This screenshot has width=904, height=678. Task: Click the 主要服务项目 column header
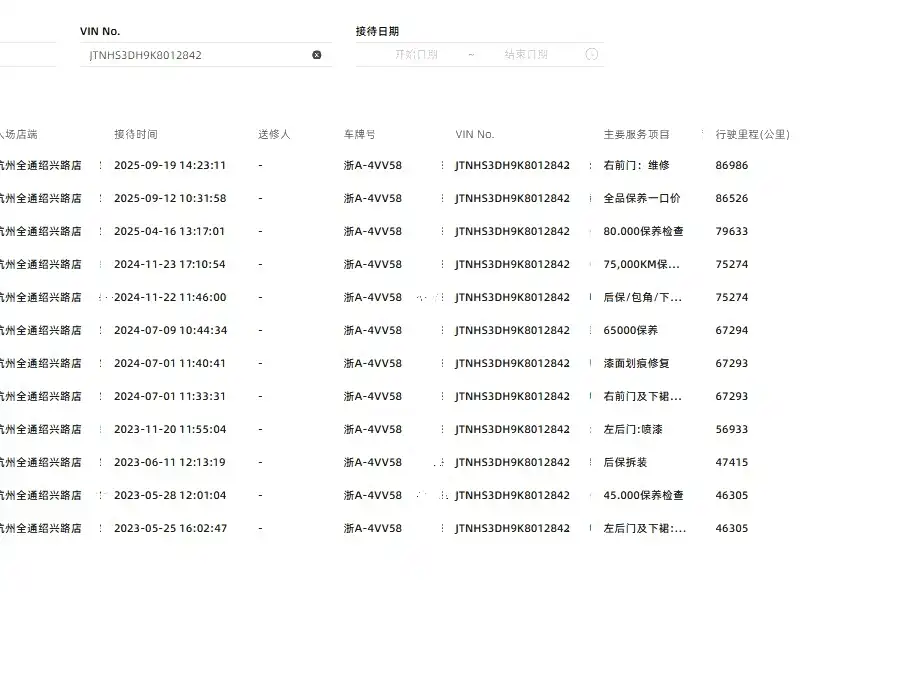(636, 134)
